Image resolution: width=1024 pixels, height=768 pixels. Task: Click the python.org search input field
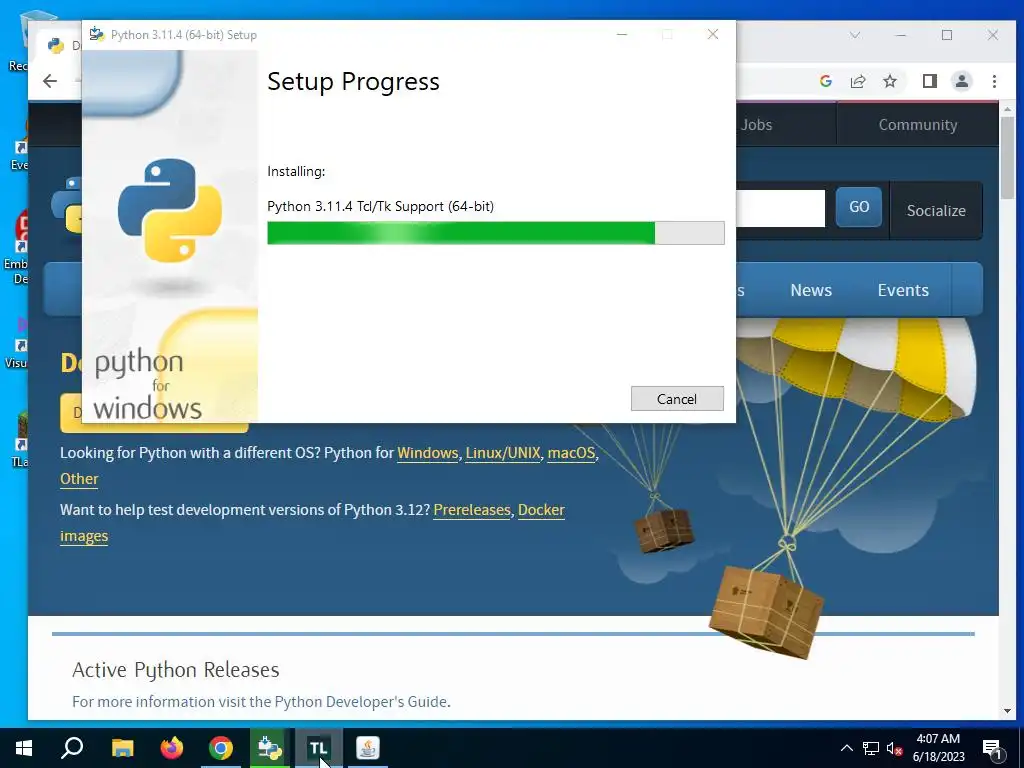click(780, 208)
